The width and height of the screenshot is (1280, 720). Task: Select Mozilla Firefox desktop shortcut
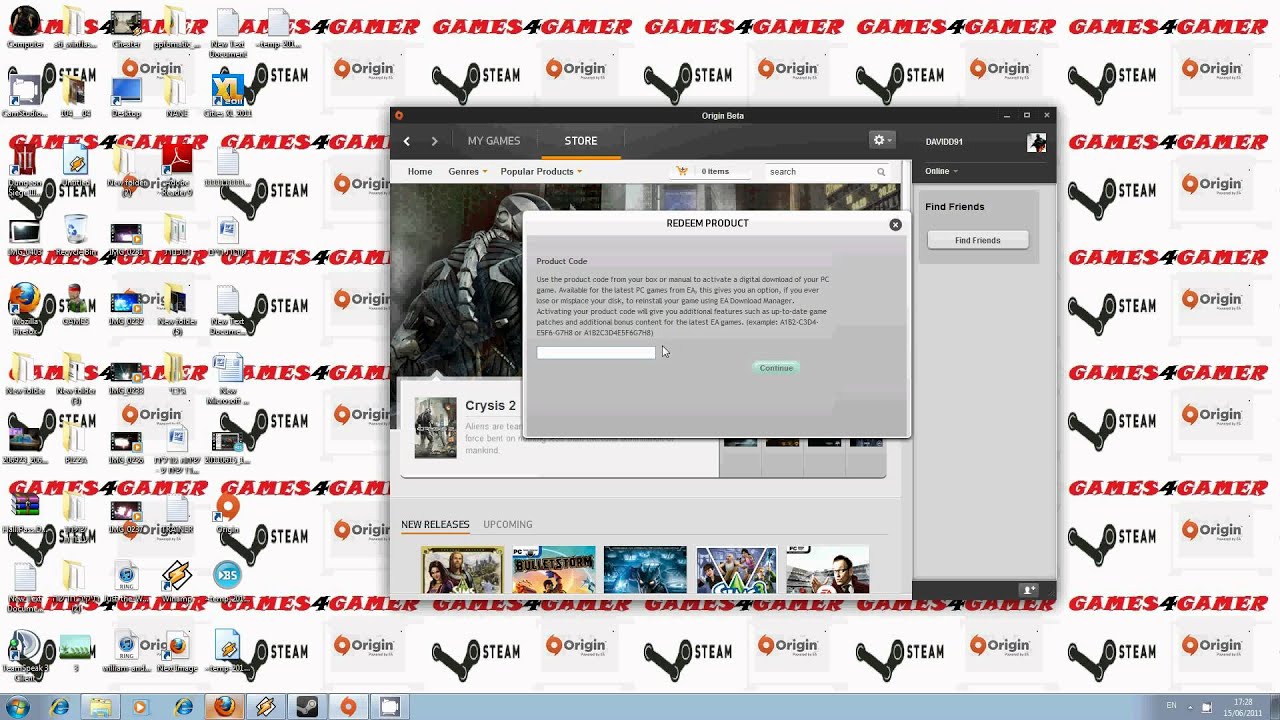point(24,309)
